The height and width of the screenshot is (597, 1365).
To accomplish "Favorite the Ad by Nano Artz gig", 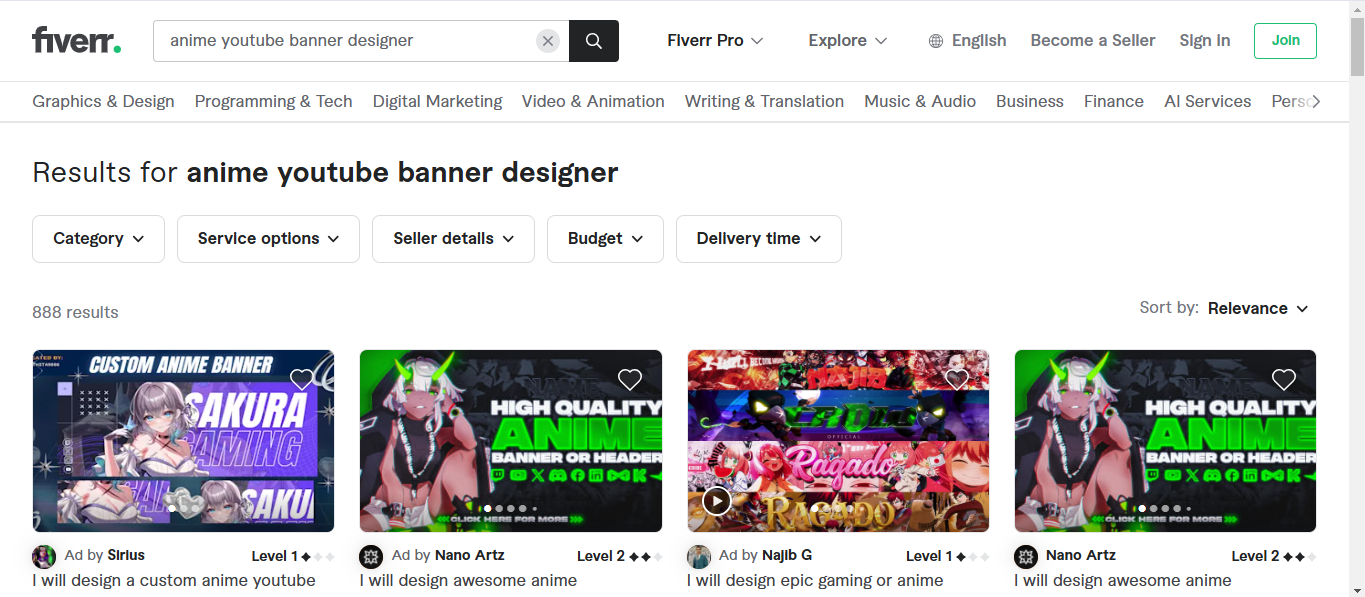I will [x=630, y=379].
